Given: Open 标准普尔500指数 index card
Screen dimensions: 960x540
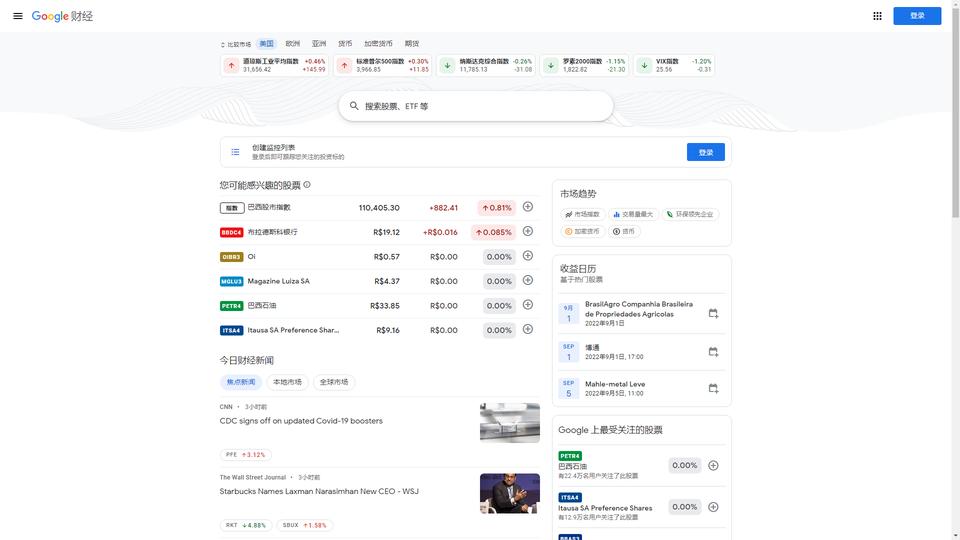Looking at the screenshot, I should (x=383, y=65).
